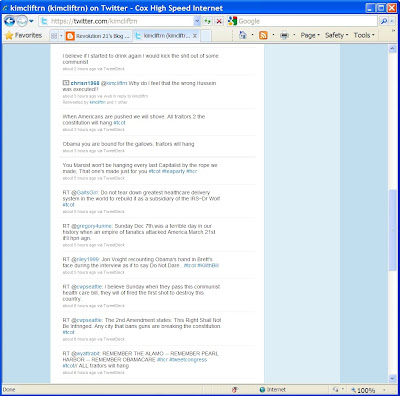400x396 pixels.
Task: Expand the tab list dropdown arrow
Action: pyautogui.click(x=61, y=36)
